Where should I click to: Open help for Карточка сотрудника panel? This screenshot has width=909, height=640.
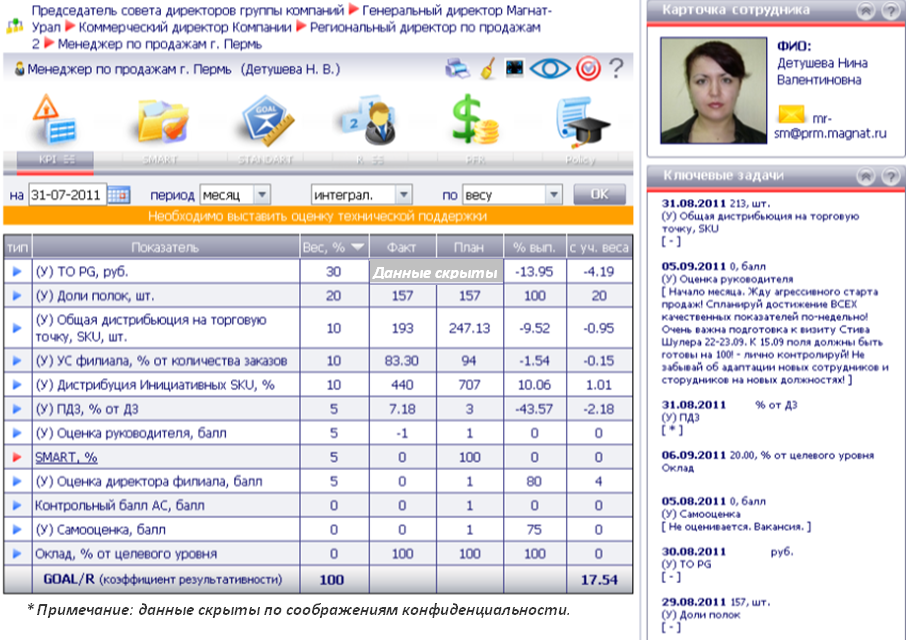point(890,10)
